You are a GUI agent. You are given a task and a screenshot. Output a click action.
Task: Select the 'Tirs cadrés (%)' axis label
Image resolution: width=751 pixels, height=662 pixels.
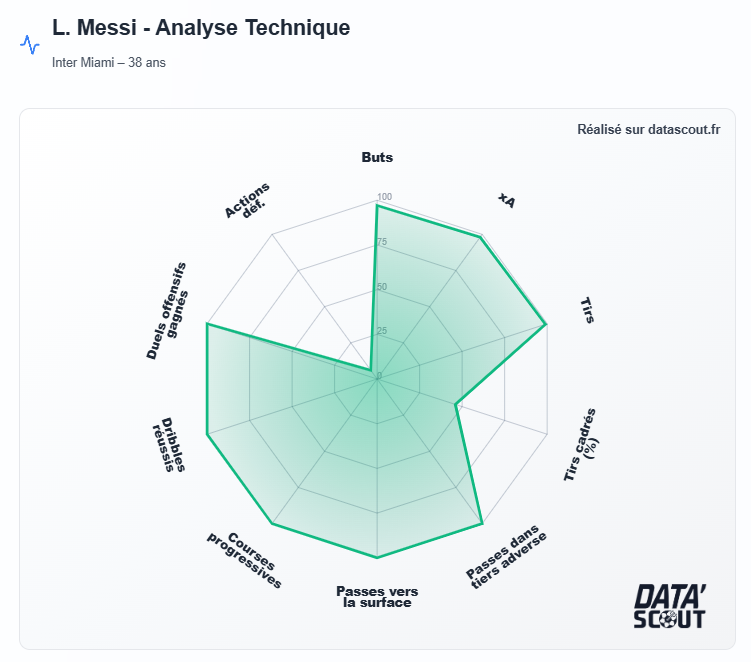581,445
